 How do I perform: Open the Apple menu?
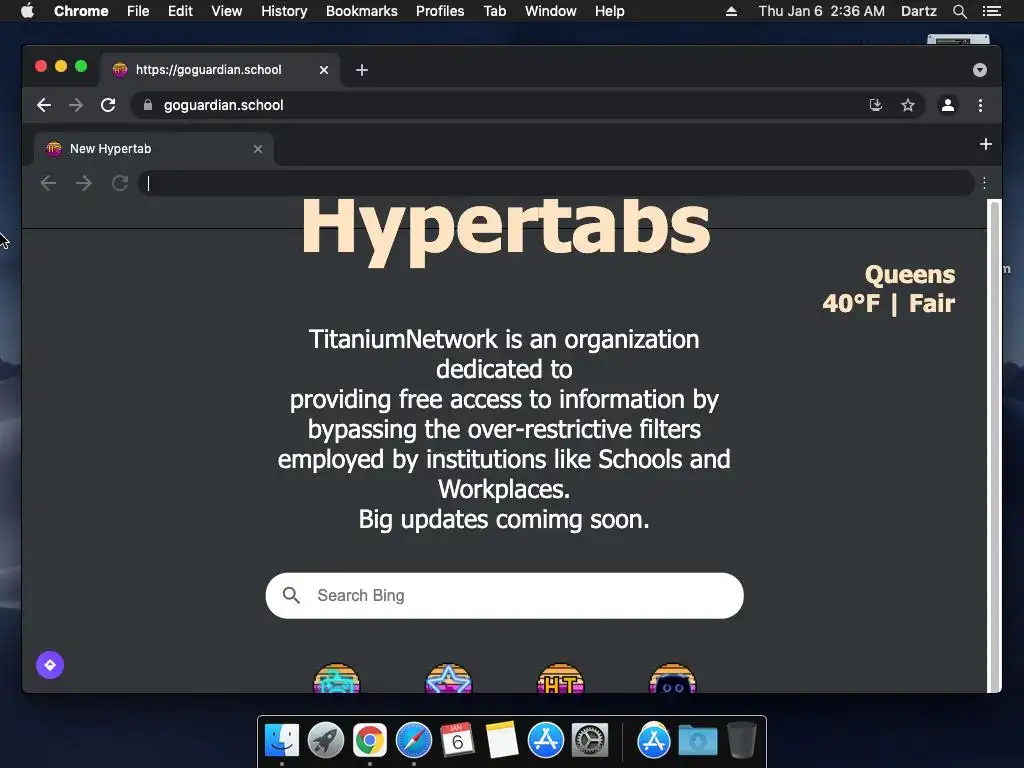point(27,11)
